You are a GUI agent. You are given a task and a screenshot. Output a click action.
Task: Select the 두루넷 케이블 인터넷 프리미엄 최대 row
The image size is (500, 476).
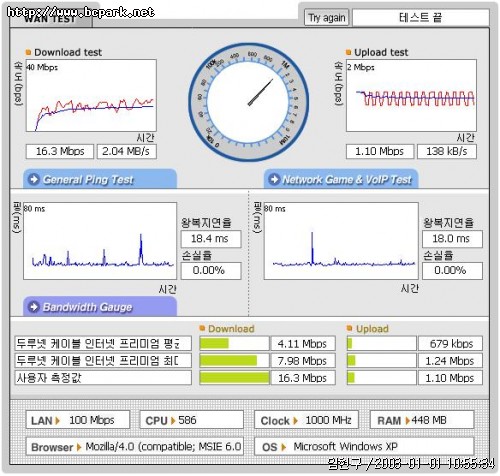(x=103, y=361)
